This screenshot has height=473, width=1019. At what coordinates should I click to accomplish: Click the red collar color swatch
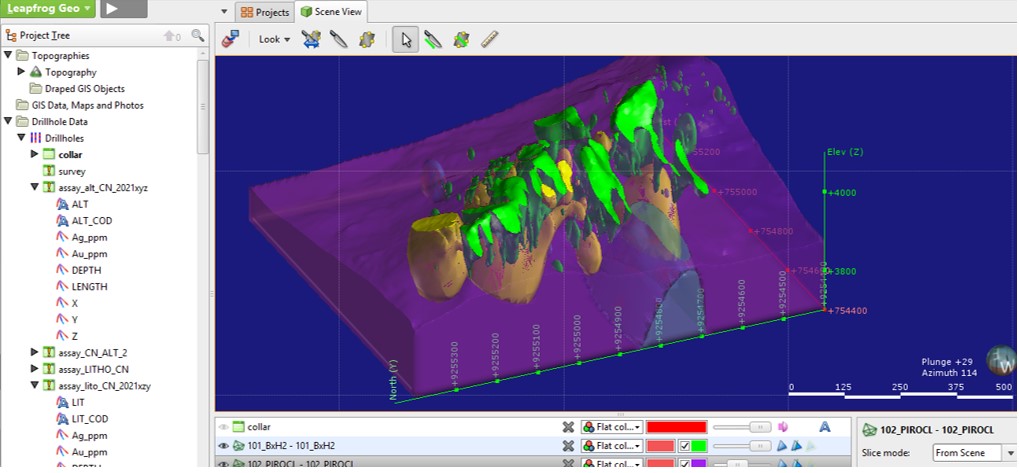tap(676, 427)
